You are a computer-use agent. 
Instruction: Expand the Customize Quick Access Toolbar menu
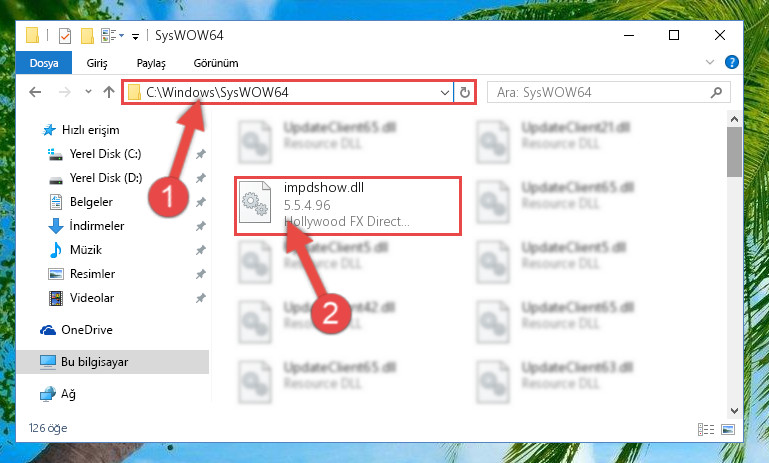(135, 36)
